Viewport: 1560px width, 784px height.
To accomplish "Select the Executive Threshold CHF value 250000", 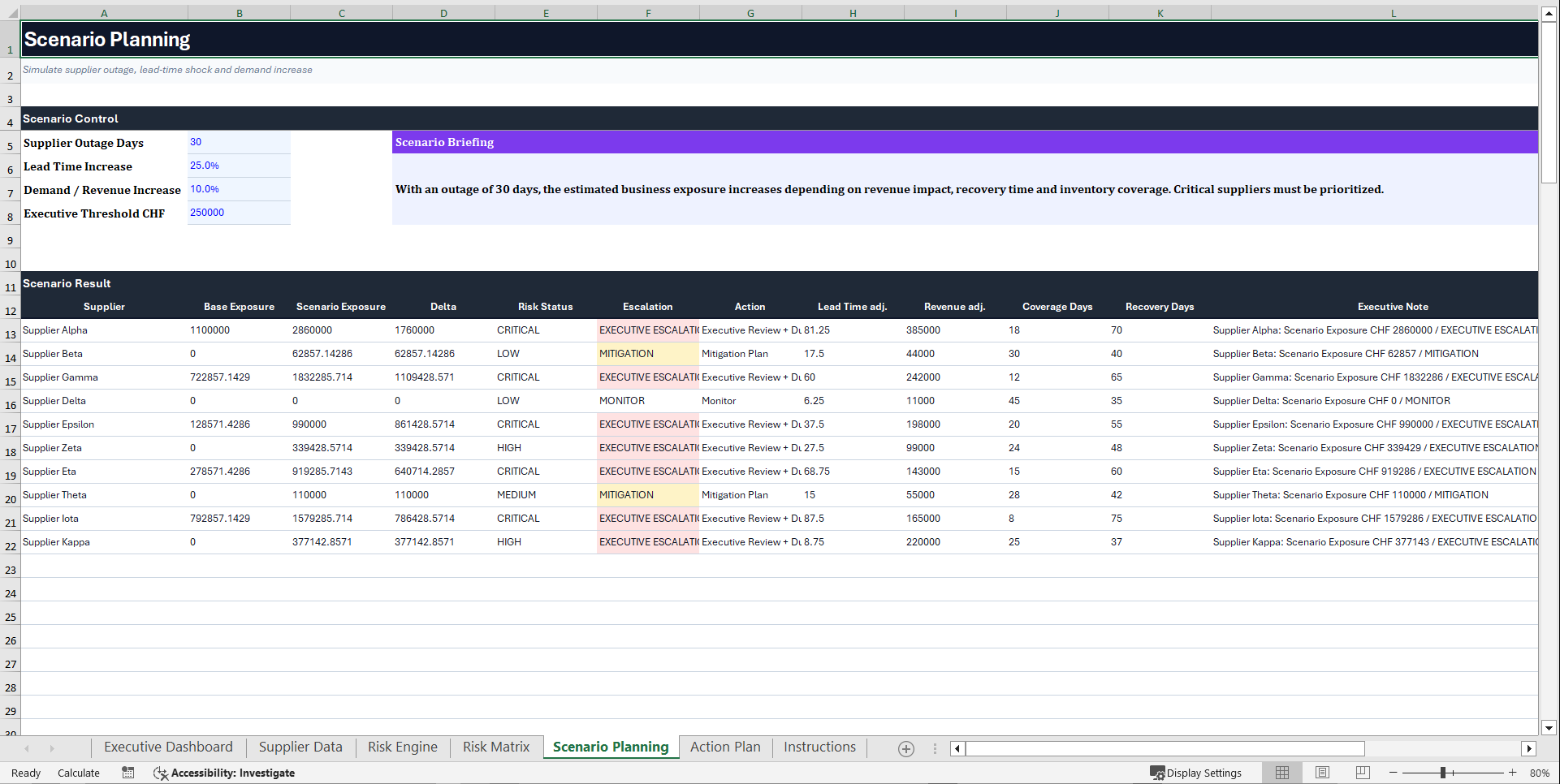I will 239,213.
